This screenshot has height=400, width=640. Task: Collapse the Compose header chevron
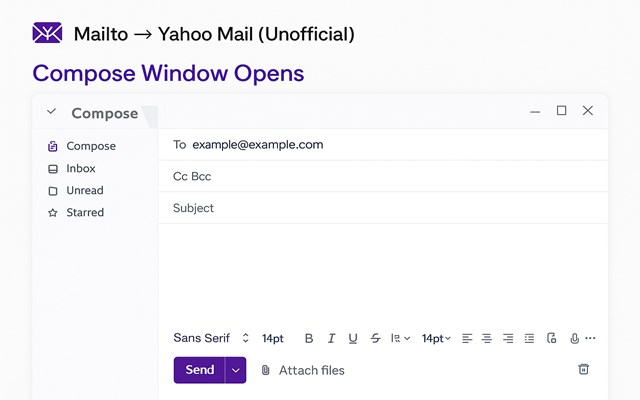coord(52,112)
